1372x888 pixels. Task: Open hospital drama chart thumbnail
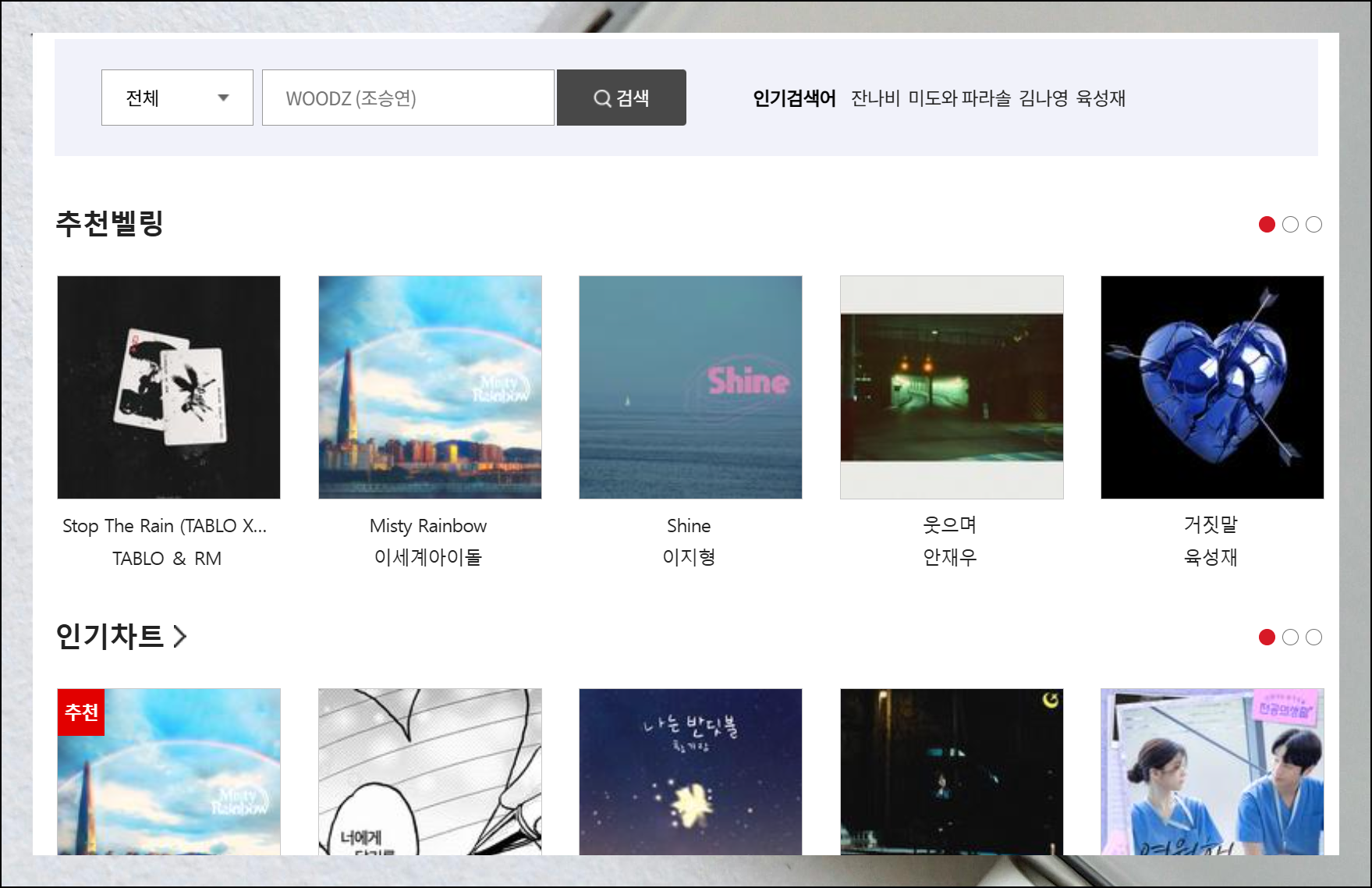(1212, 772)
